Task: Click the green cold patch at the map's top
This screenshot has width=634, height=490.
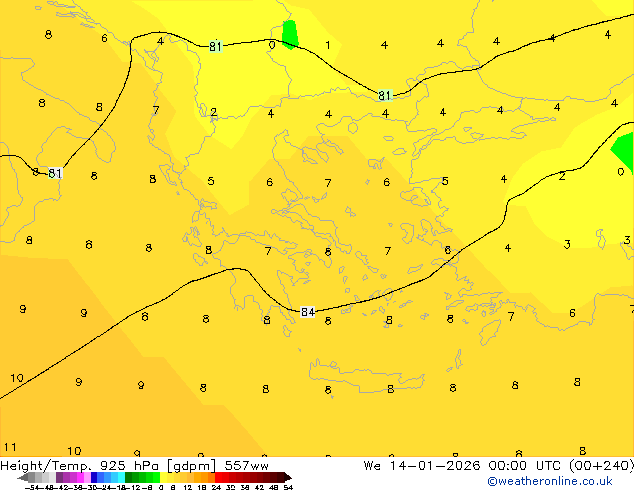Action: (290, 34)
